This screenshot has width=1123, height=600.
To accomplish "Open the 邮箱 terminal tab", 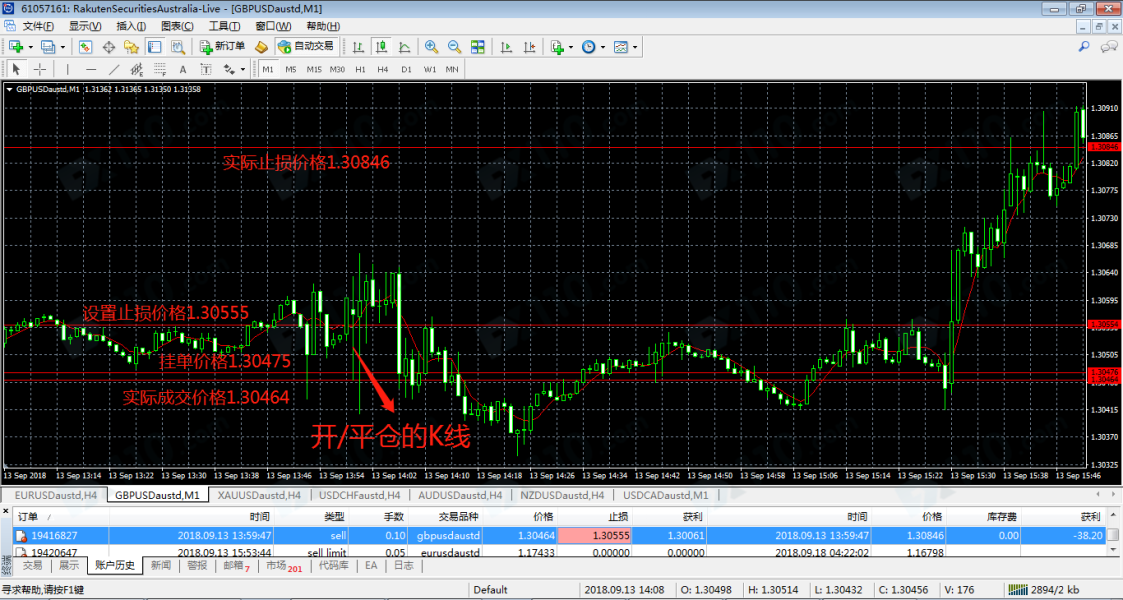I will click(236, 566).
